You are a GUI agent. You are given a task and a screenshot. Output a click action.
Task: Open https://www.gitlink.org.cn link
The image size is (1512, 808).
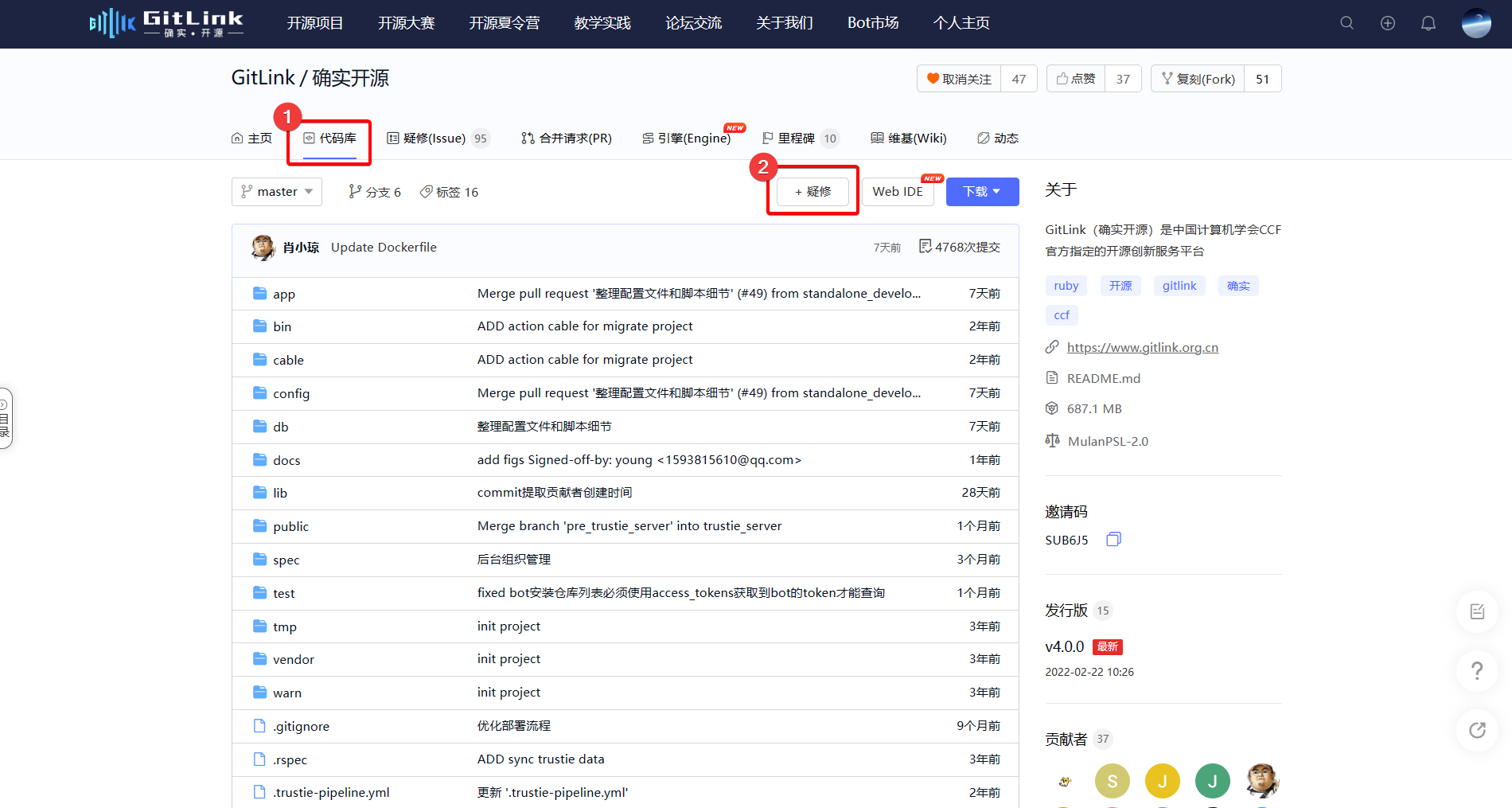[1142, 347]
